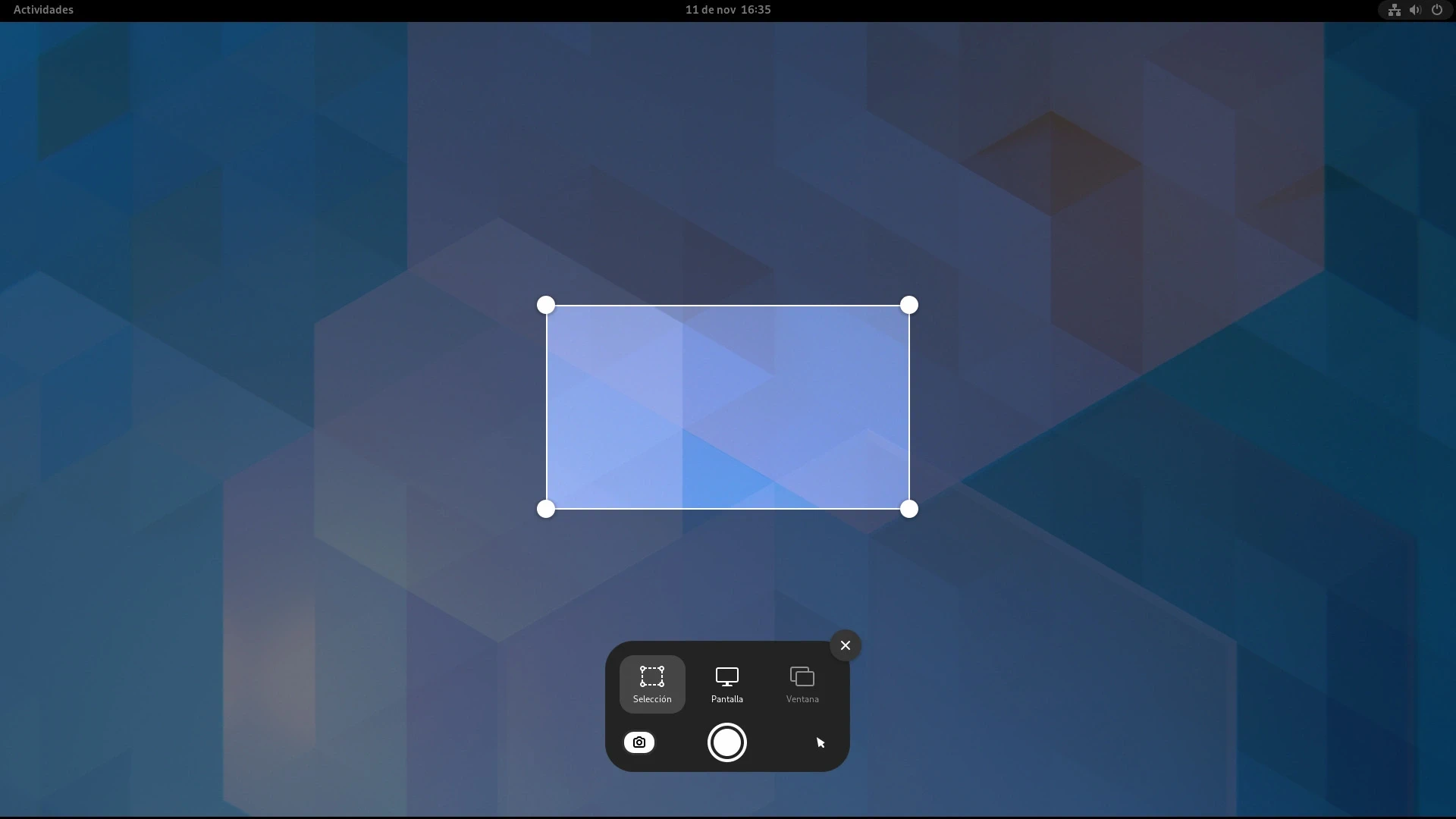Switch to Pantalla full-screen capture
The height and width of the screenshot is (819, 1456).
click(726, 683)
